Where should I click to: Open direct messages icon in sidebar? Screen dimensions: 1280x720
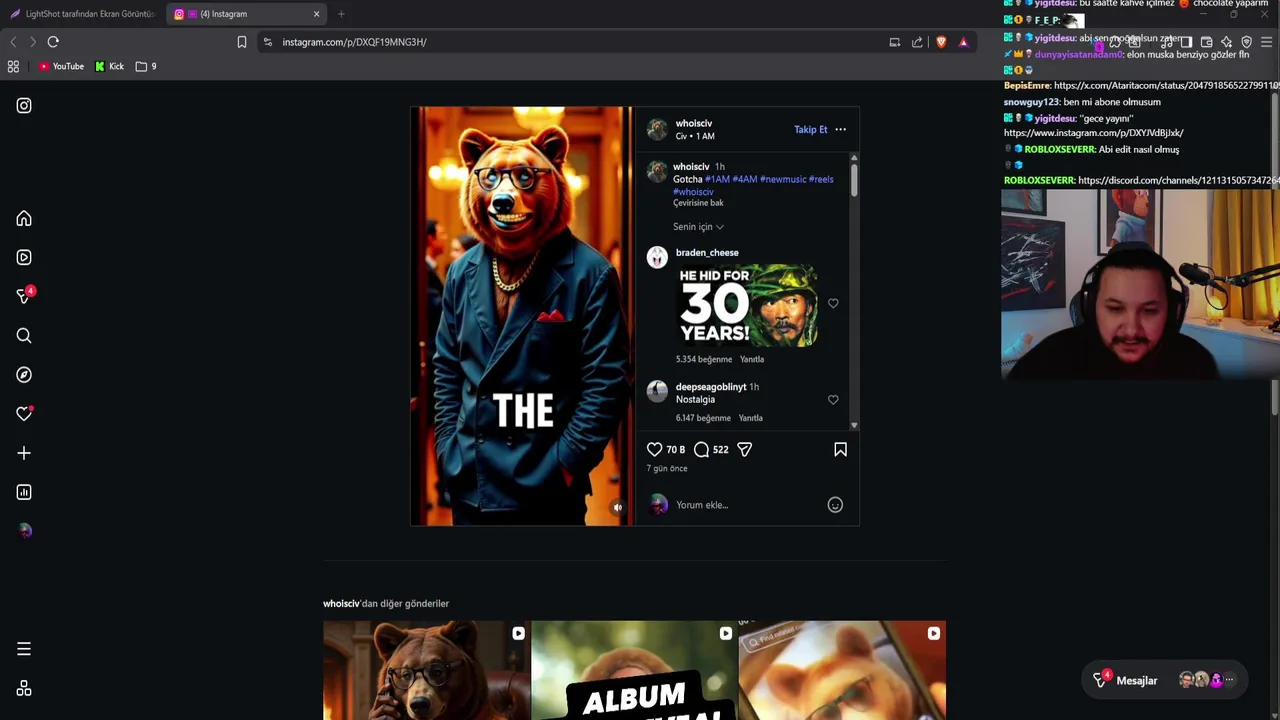click(x=24, y=296)
